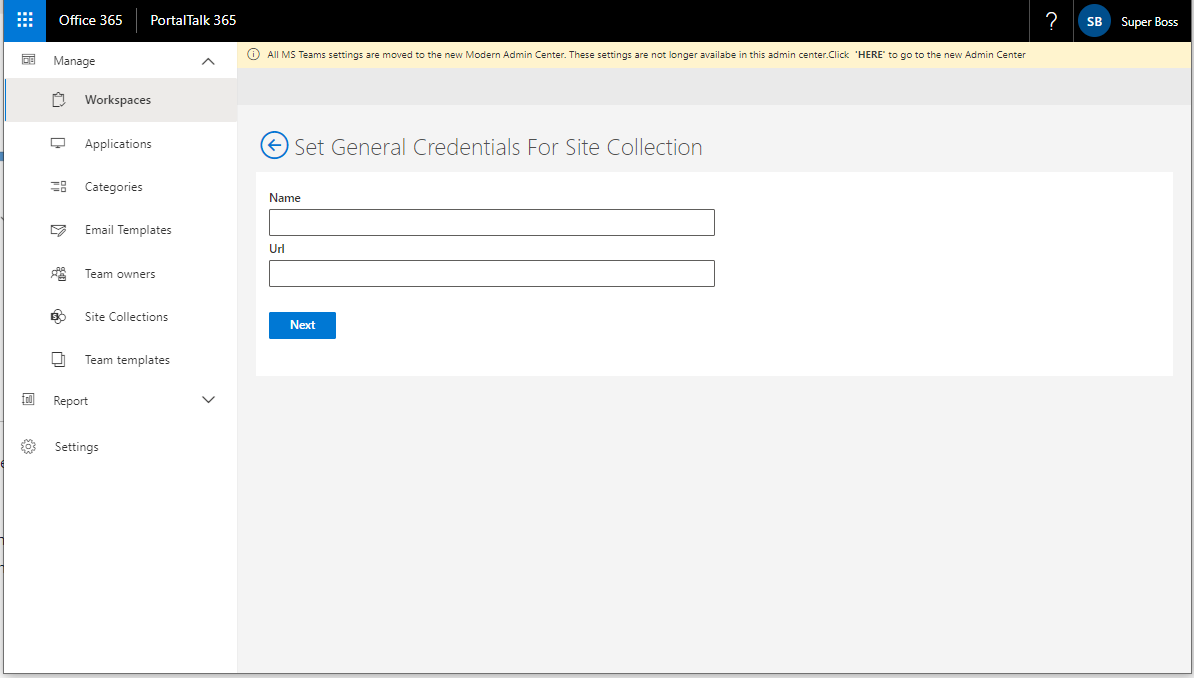Open the Office 365 app launcher grid
Viewport: 1194px width, 678px height.
click(25, 20)
